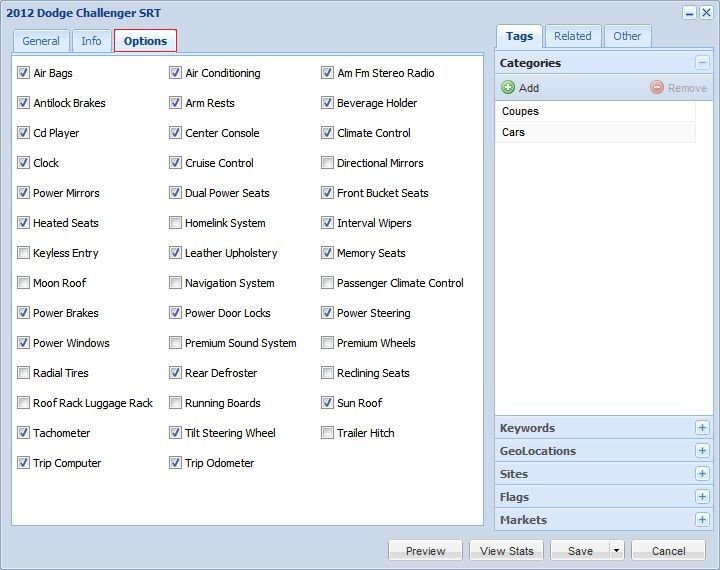Open the Flags section plus icon

pos(702,497)
